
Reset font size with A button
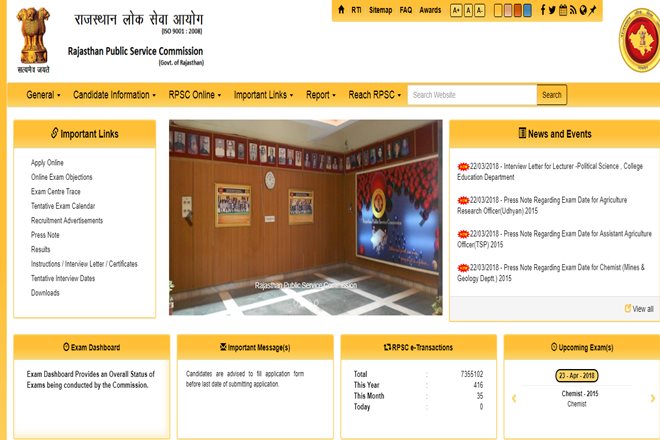pyautogui.click(x=469, y=10)
